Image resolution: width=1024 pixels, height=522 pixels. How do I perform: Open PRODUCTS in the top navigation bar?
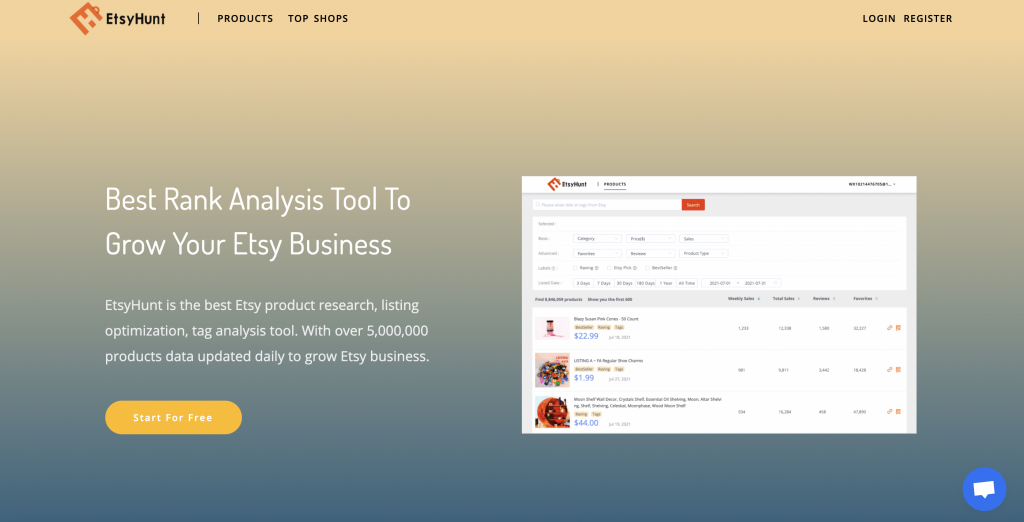pyautogui.click(x=245, y=18)
